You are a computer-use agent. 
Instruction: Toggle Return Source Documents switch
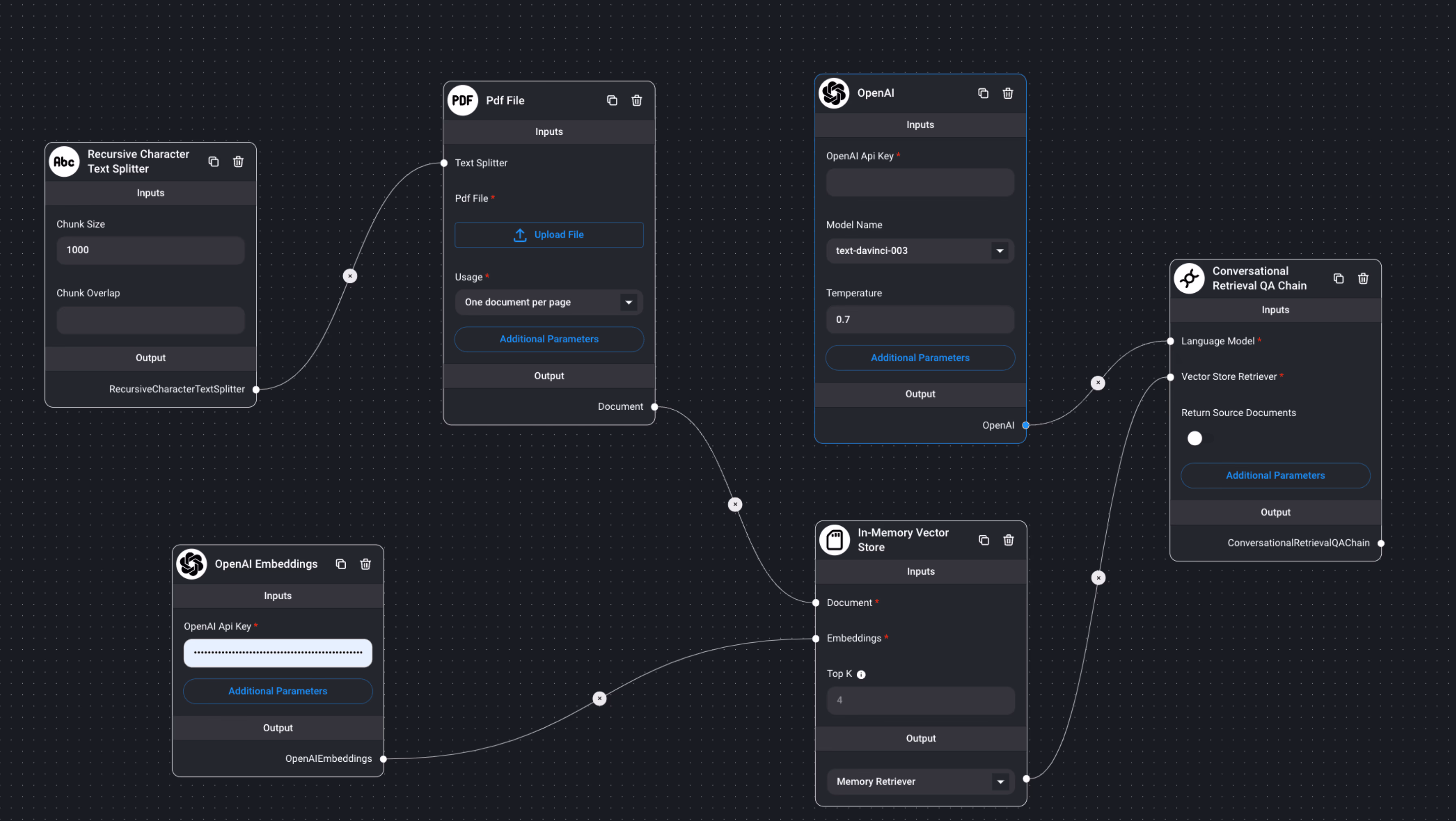[x=1198, y=439]
